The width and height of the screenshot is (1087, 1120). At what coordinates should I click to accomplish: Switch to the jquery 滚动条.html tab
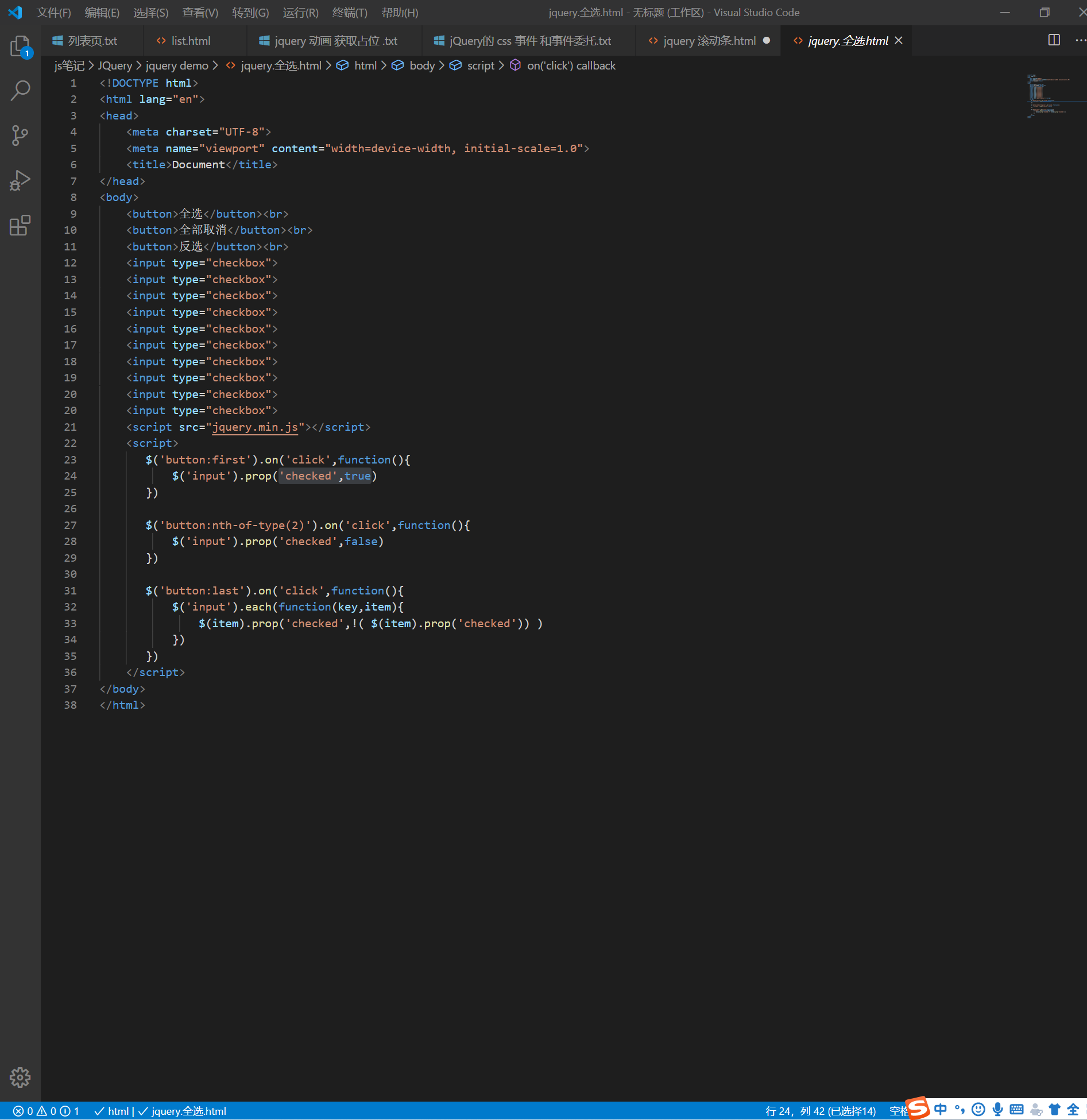[x=709, y=41]
